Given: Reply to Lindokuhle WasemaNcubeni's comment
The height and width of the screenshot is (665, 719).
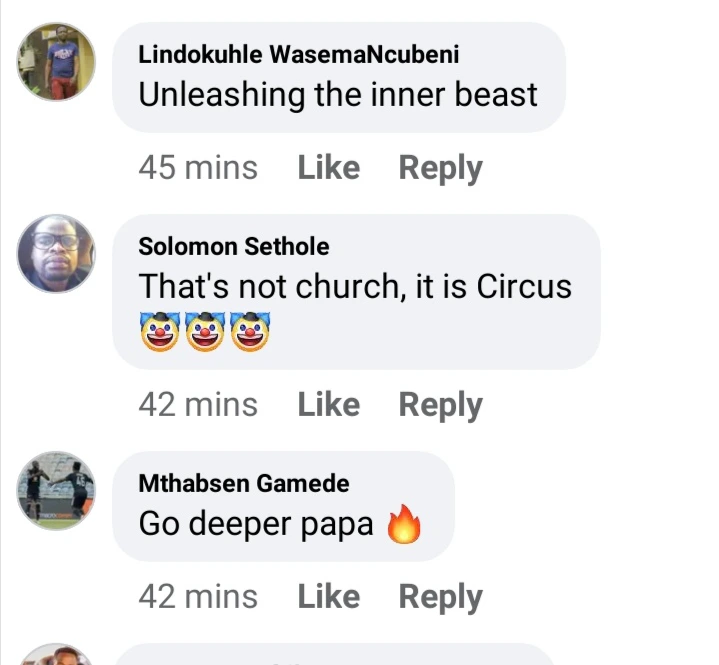Looking at the screenshot, I should (440, 168).
